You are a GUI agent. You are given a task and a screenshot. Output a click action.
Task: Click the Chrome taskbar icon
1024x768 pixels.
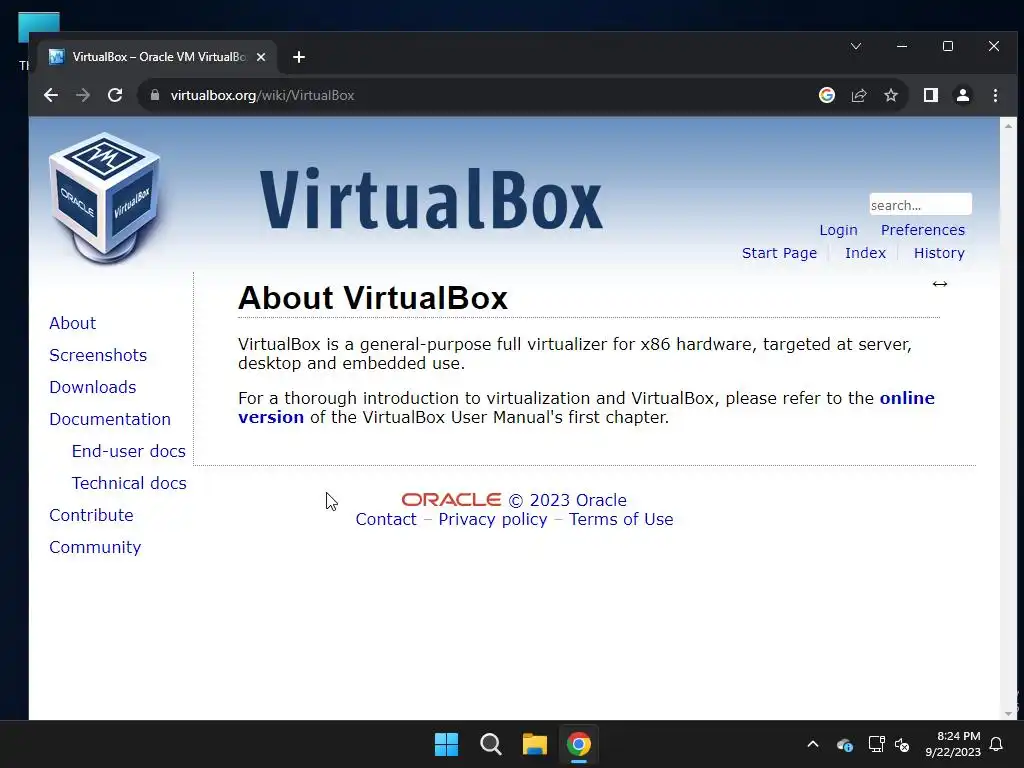coord(579,744)
